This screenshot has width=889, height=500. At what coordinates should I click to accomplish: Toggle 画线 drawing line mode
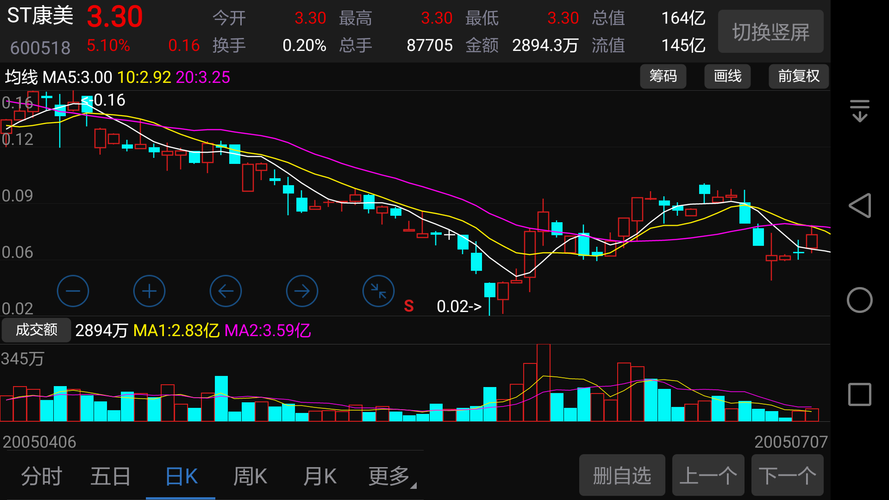(727, 76)
